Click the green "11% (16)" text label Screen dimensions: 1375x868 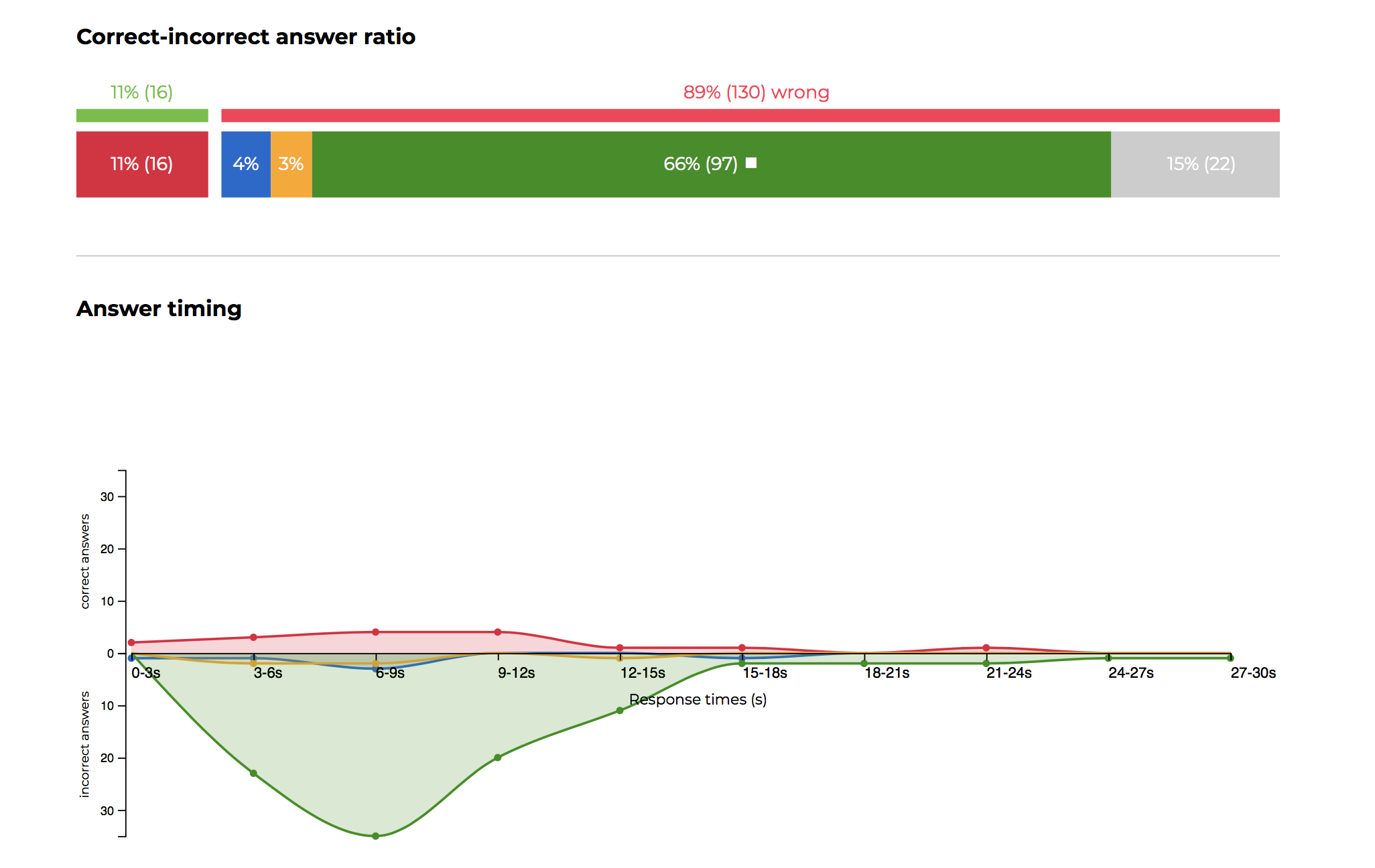tap(141, 92)
